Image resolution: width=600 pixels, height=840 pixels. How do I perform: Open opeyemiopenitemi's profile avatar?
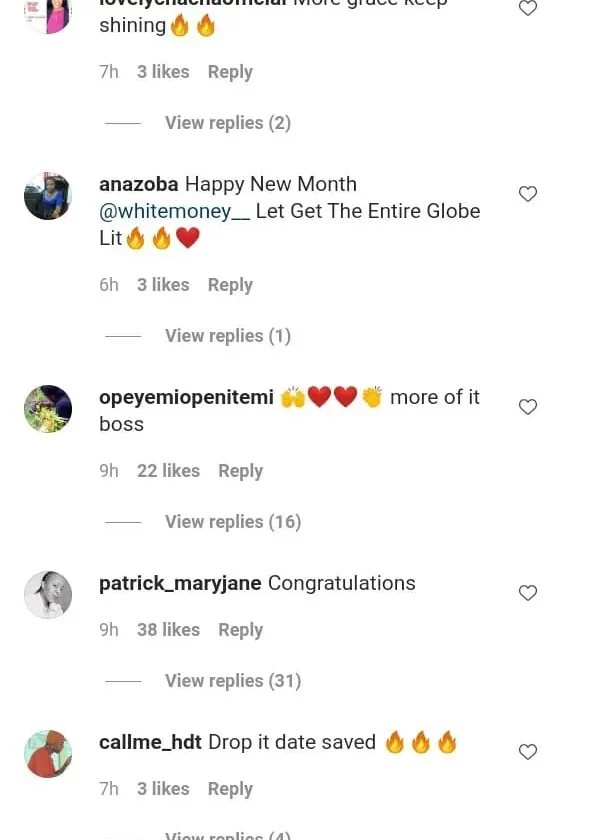tap(48, 409)
